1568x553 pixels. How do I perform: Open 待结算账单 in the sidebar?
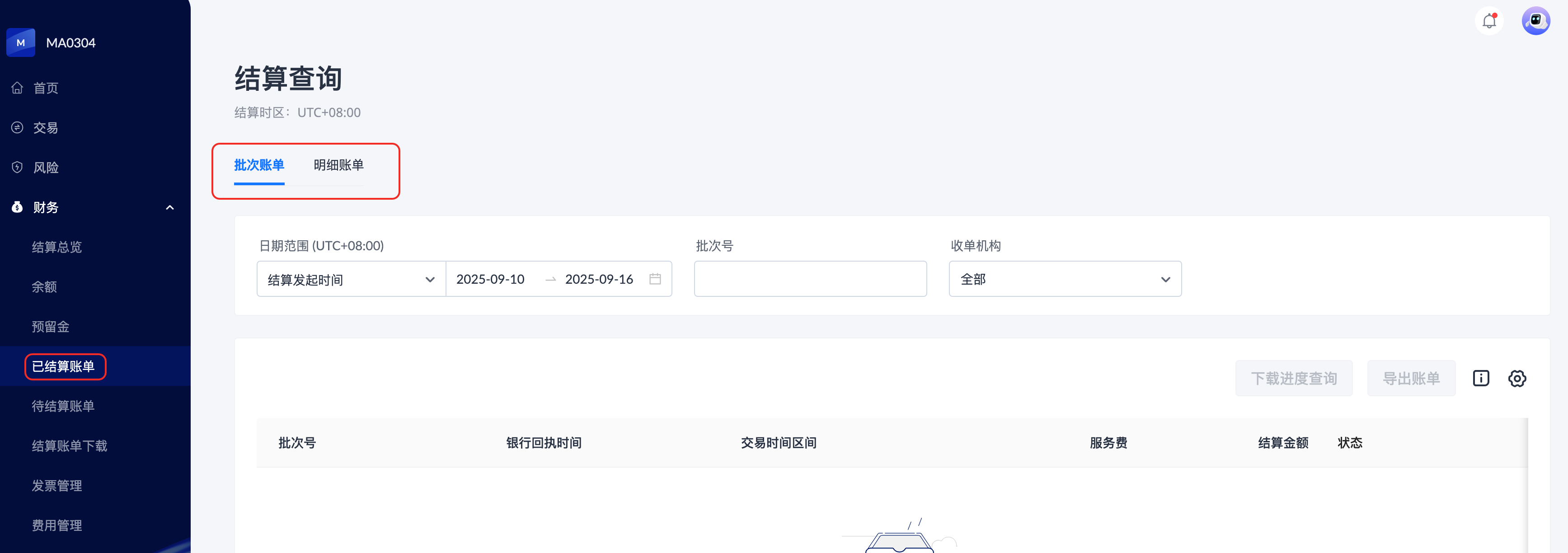(63, 406)
